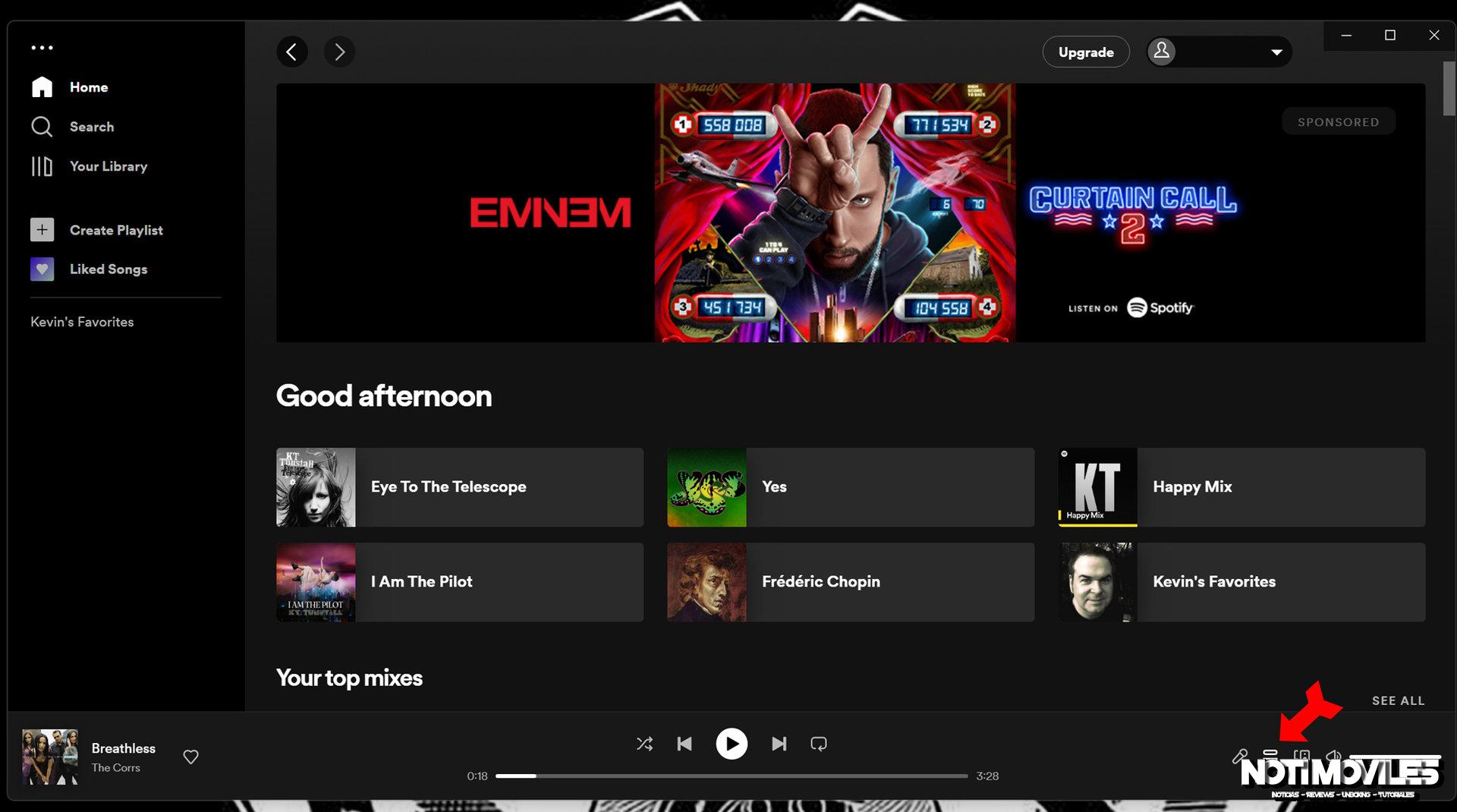This screenshot has width=1457, height=812.
Task: Open the three-dot app menu
Action: 42,48
